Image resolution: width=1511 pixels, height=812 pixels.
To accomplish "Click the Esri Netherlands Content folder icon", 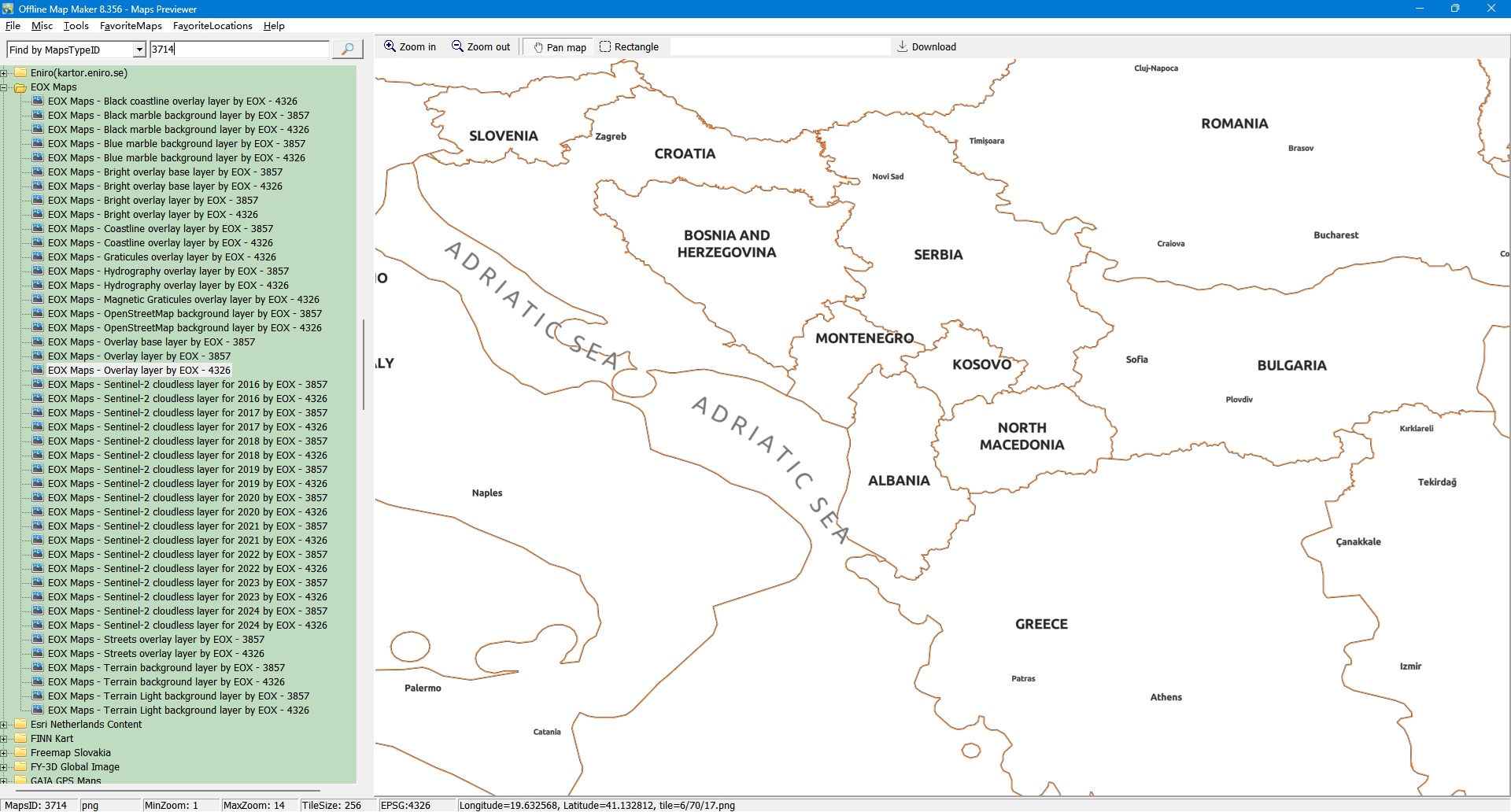I will [x=21, y=725].
